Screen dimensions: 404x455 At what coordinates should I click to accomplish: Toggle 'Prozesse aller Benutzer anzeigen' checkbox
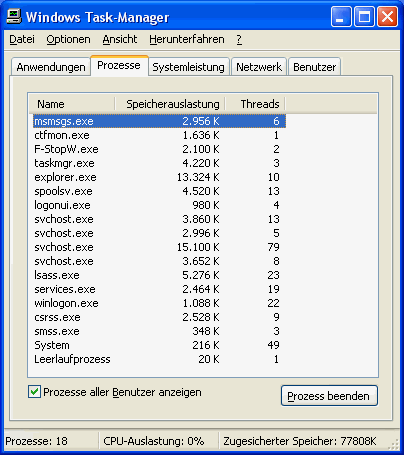[34, 392]
